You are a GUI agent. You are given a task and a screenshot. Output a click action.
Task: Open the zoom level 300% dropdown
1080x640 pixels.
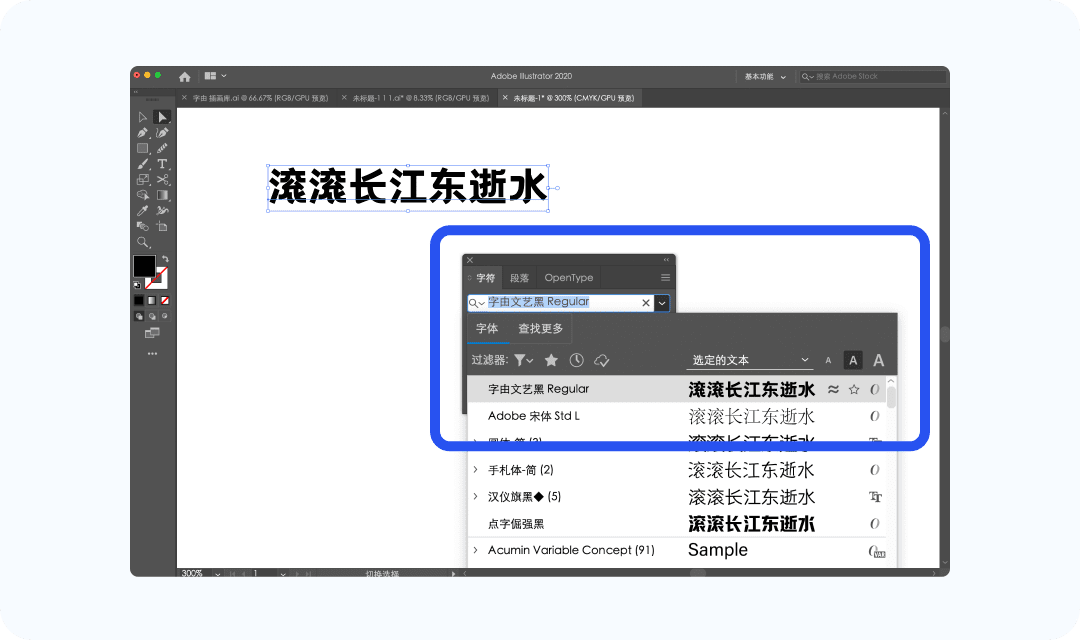point(218,573)
